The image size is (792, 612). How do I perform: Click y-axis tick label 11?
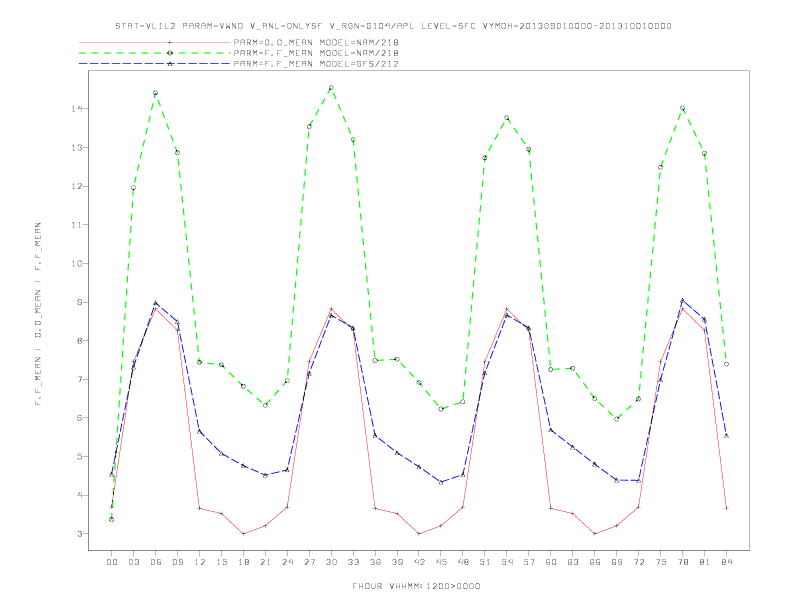[x=77, y=225]
